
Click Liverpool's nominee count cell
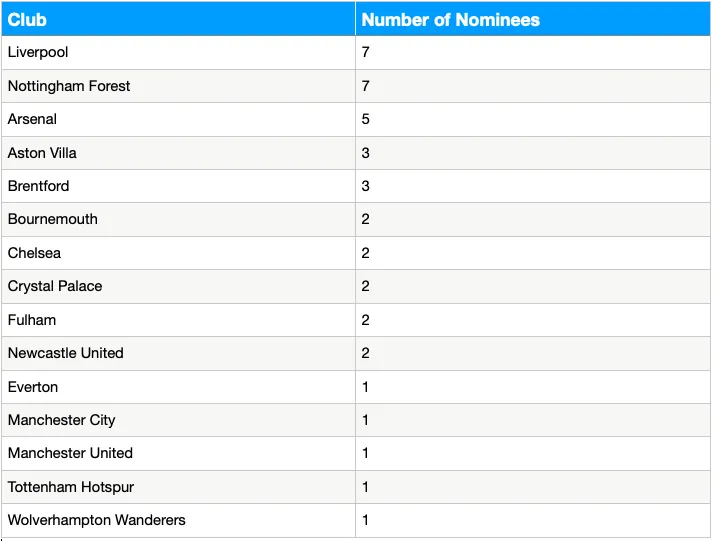366,52
